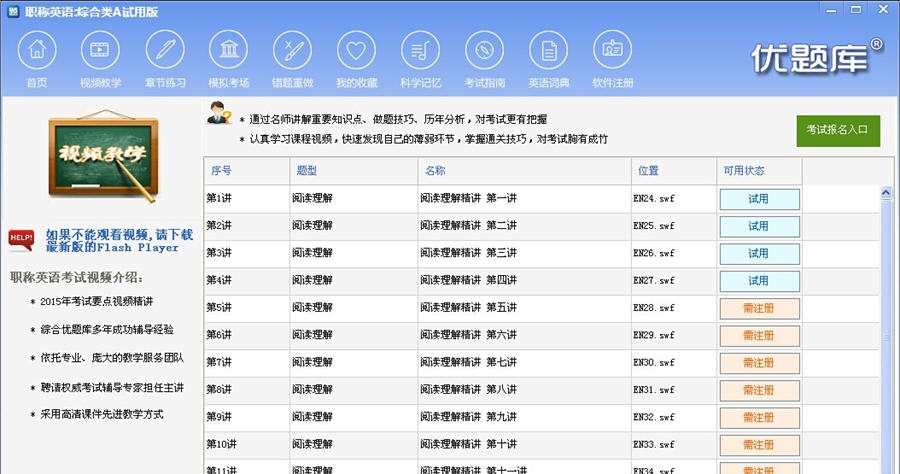
Task: Open the 科学记忆 icon
Action: 421,50
